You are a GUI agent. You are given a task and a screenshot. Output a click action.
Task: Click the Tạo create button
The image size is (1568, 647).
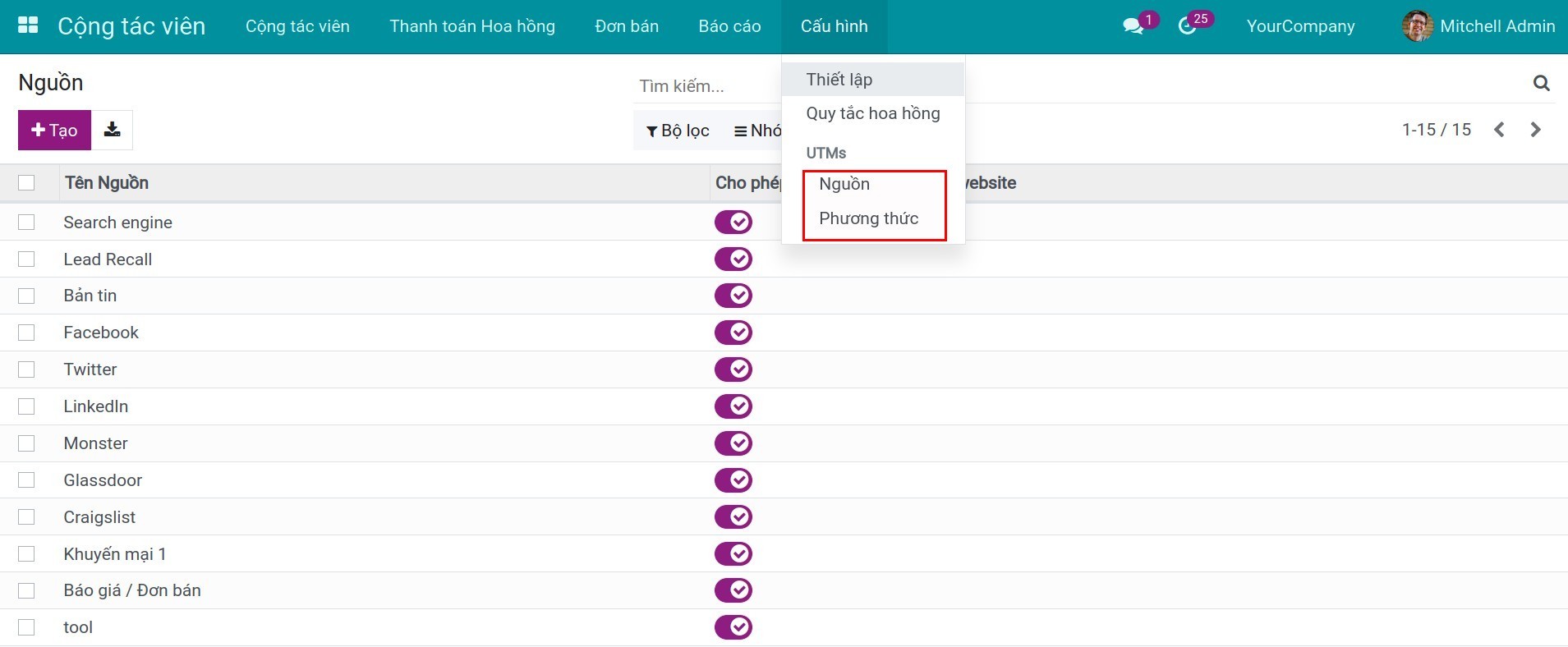54,130
